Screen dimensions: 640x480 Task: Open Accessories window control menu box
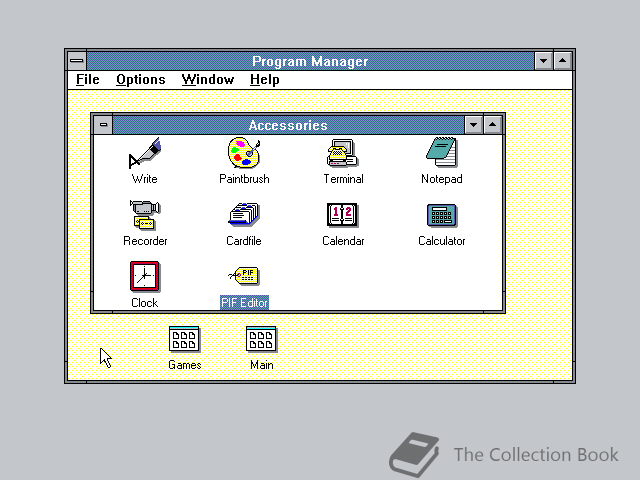click(x=103, y=125)
